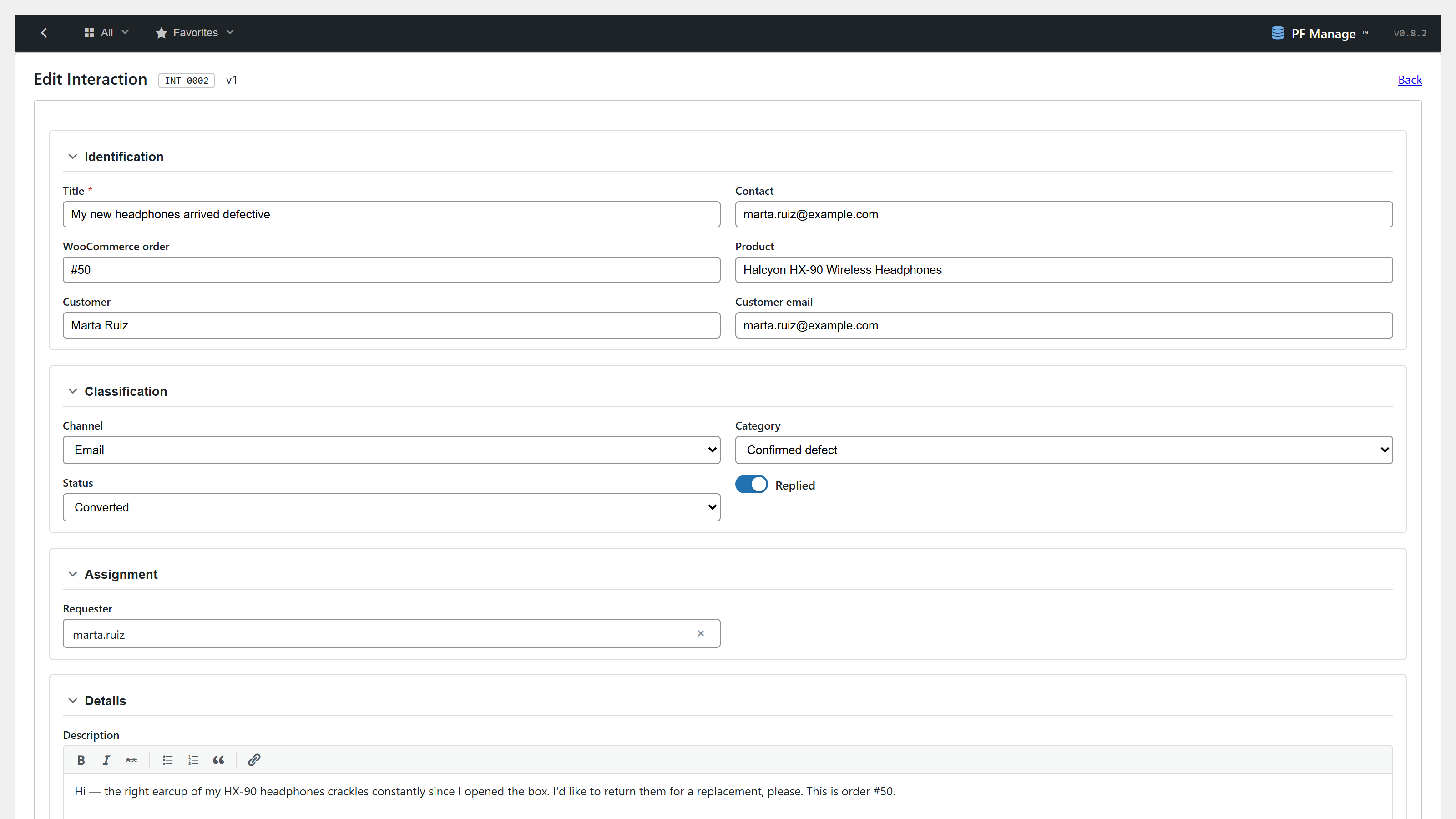Image resolution: width=1456 pixels, height=819 pixels.
Task: Insert a link in Description editor
Action: tap(254, 760)
